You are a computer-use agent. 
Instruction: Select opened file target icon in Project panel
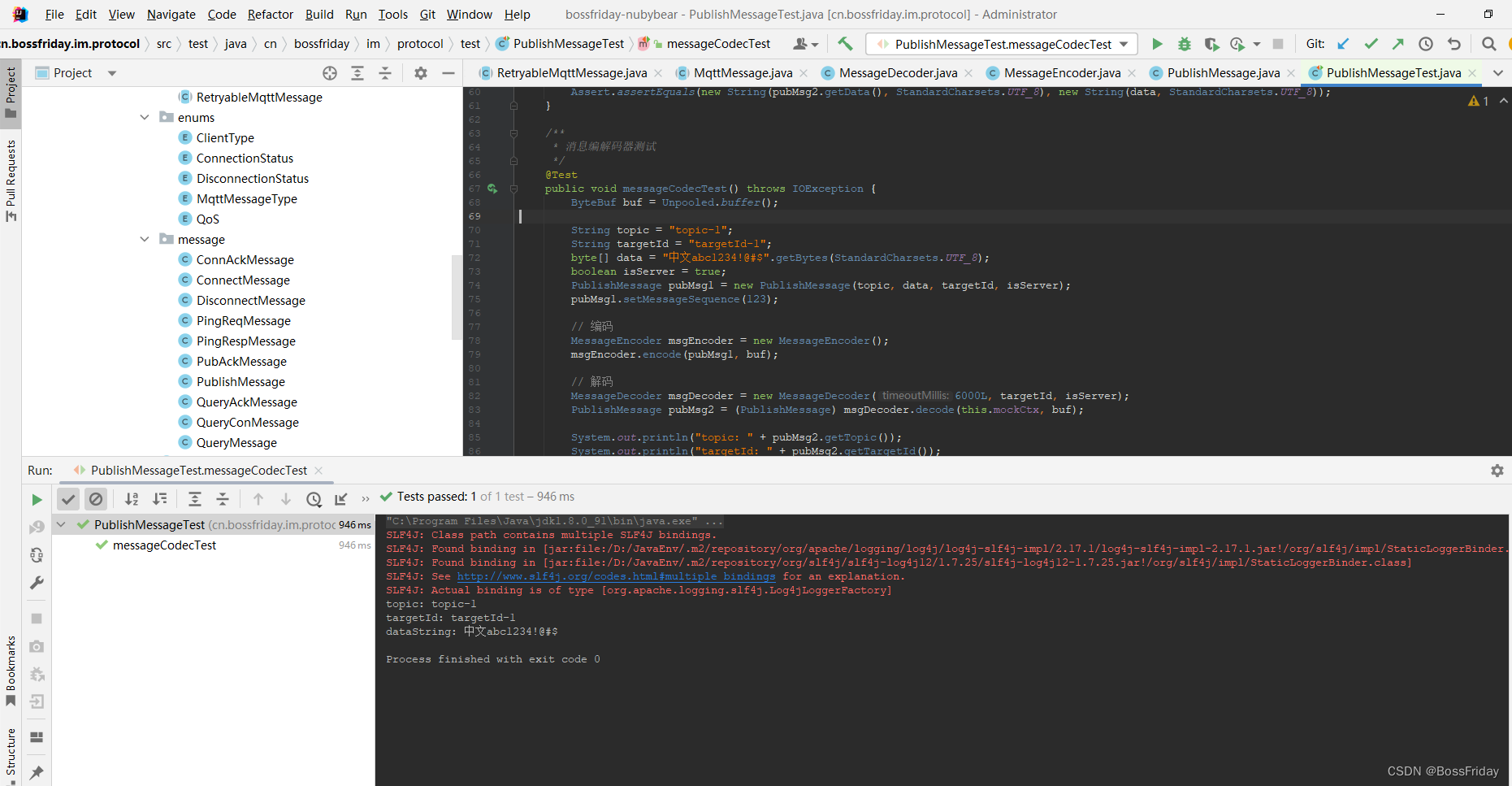330,73
